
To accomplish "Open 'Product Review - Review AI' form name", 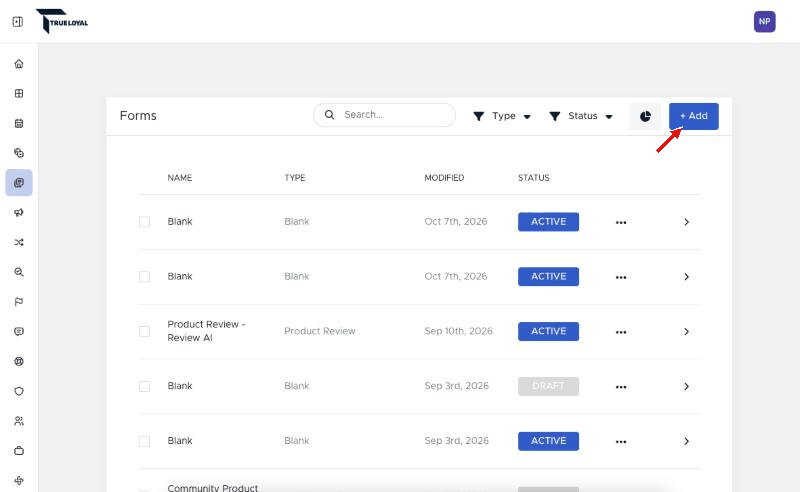I will pos(206,331).
